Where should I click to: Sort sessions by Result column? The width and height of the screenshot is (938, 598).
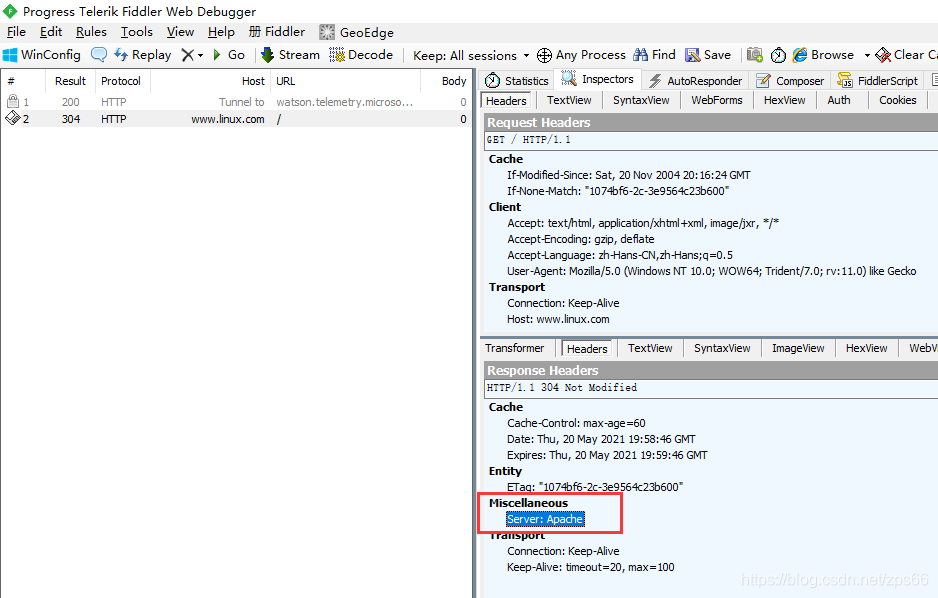pos(70,81)
